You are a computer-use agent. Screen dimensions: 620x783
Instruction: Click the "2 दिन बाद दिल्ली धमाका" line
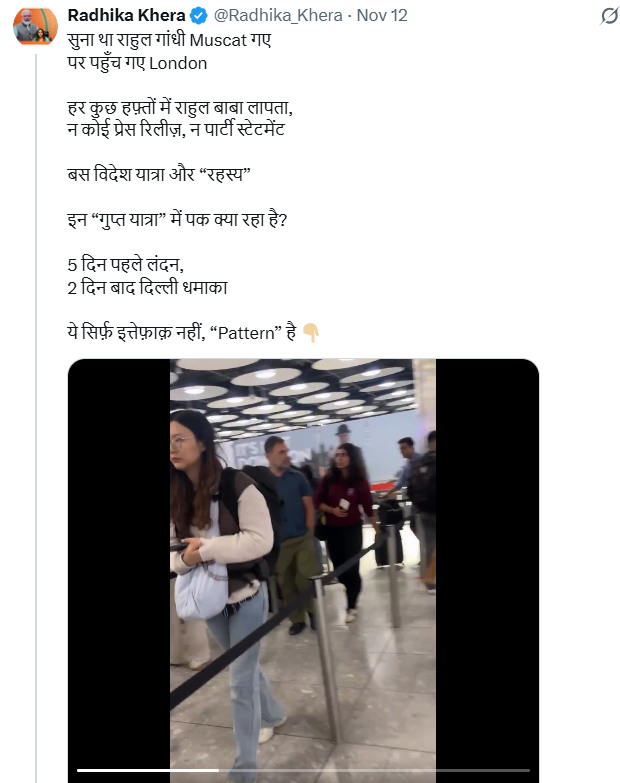coord(148,288)
